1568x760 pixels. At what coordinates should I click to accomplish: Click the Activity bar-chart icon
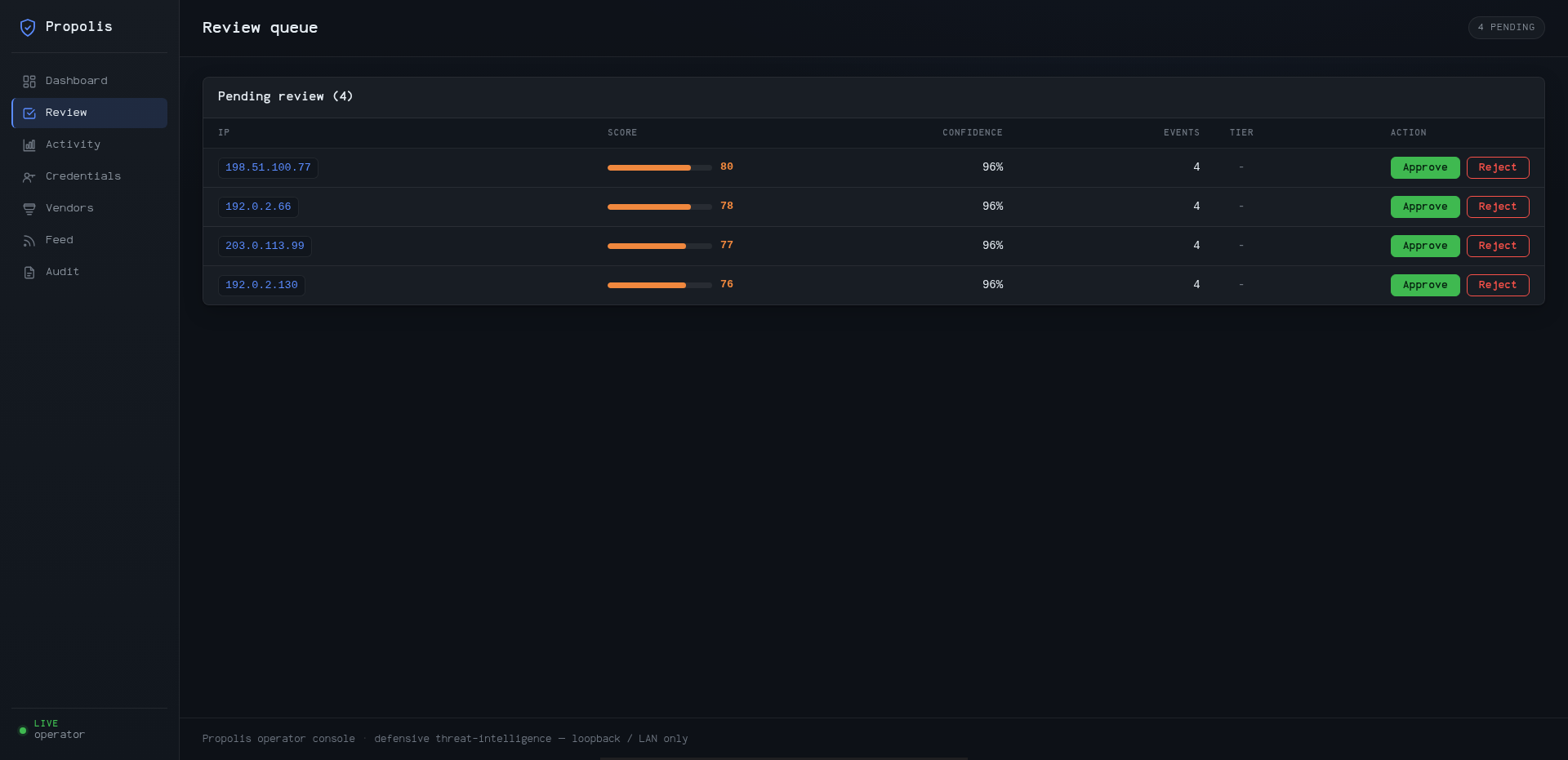(29, 145)
